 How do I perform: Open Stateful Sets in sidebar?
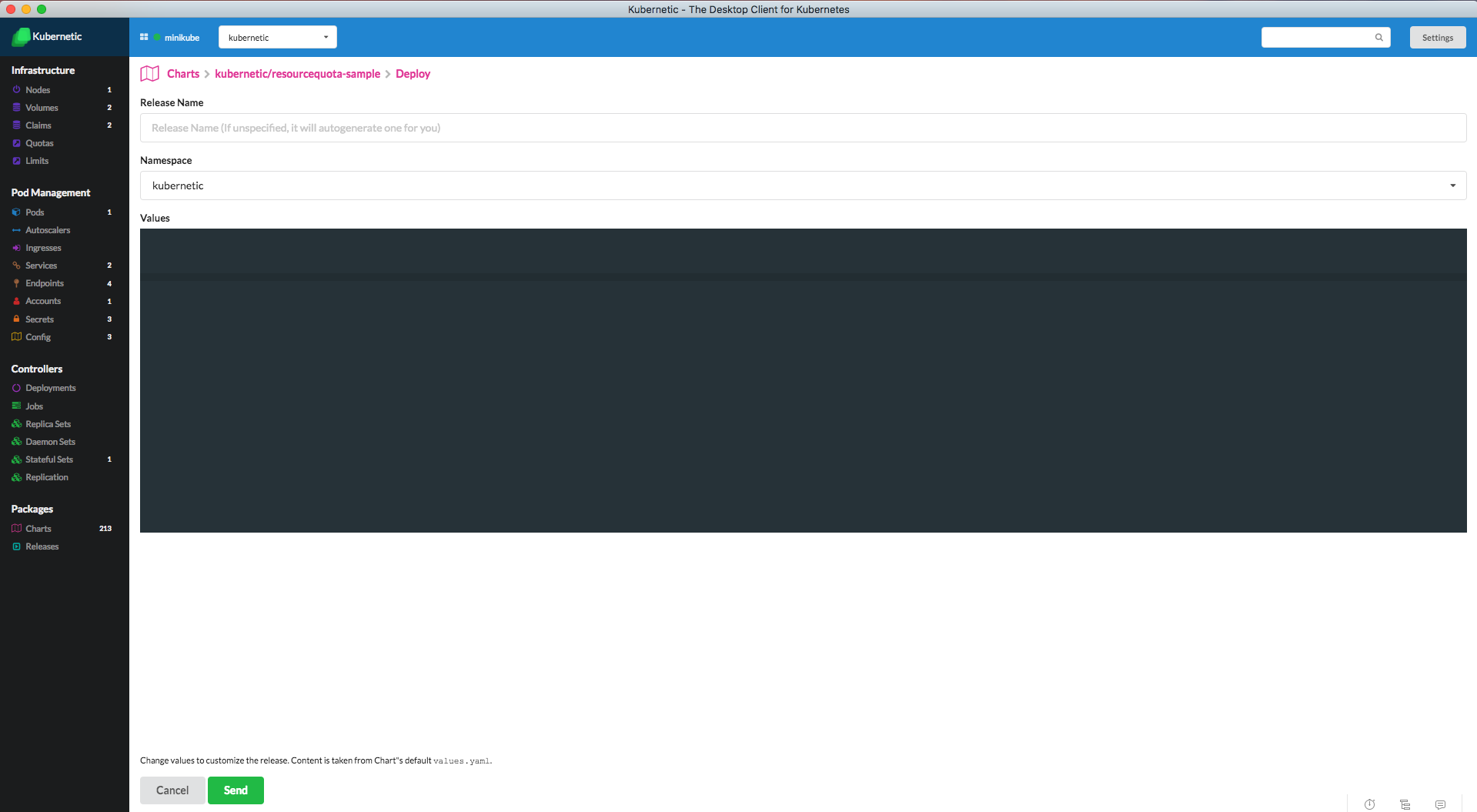49,459
